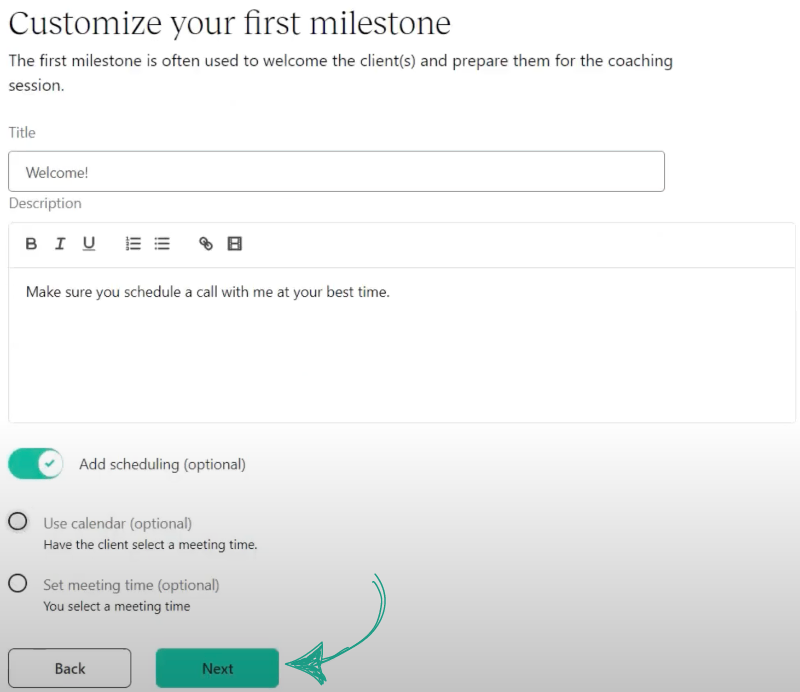Click the 'Set meeting time (optional)' label text

click(131, 585)
